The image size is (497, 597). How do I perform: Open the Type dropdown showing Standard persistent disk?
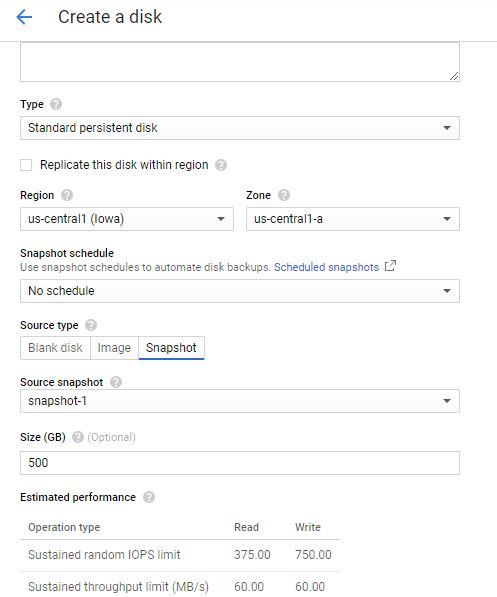(x=240, y=128)
